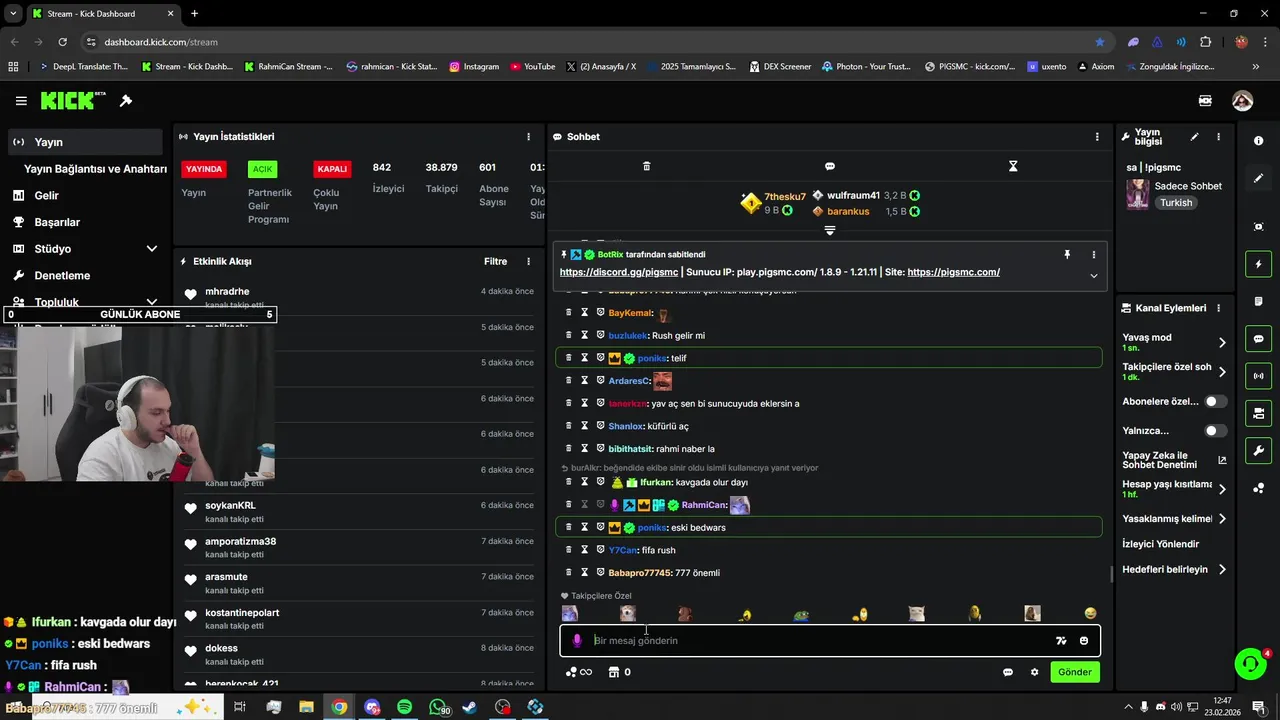The image size is (1280, 720).
Task: Expand the Stüdyo sidebar section
Action: tap(152, 249)
